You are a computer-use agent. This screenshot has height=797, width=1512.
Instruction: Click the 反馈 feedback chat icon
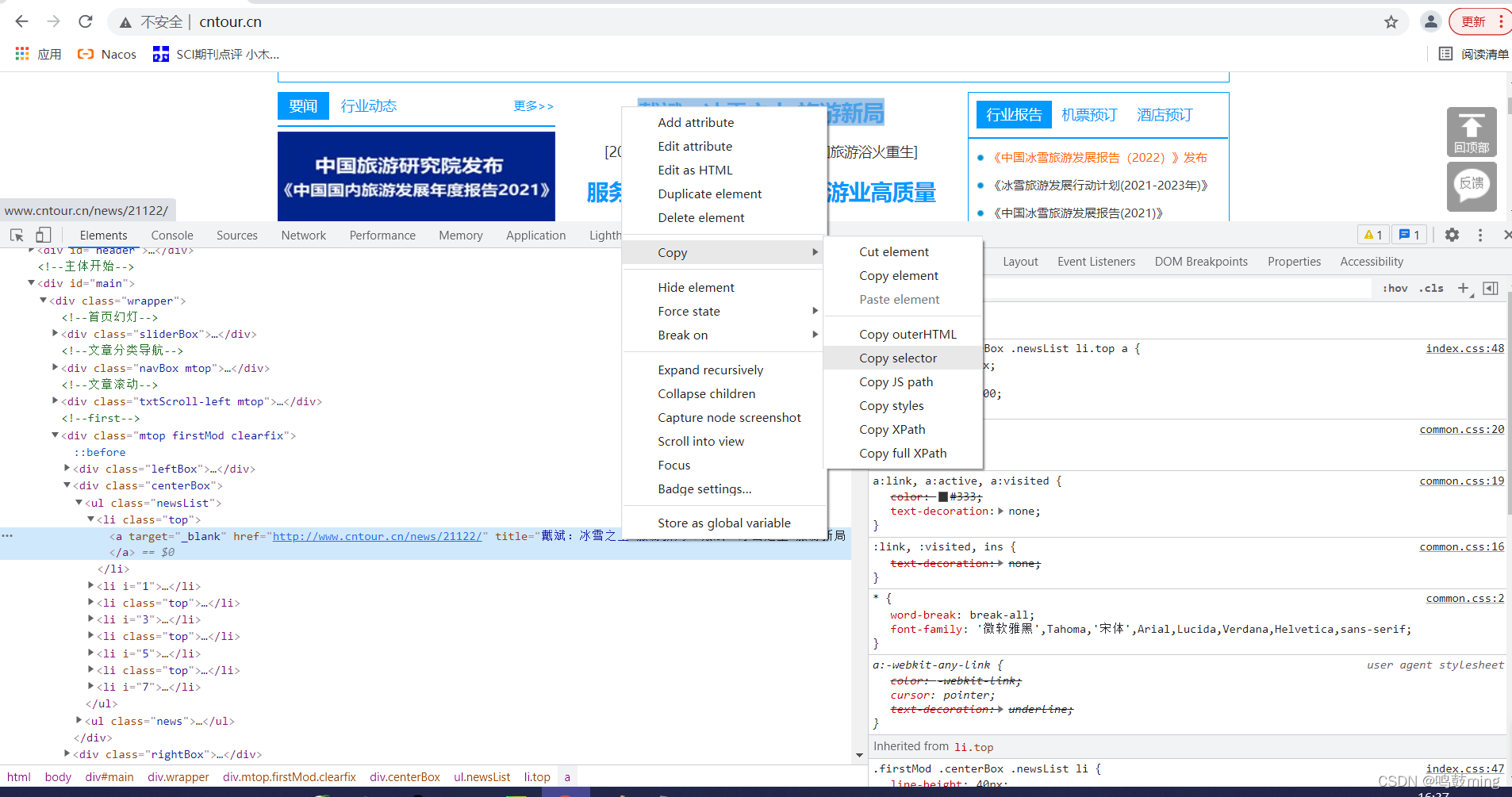pyautogui.click(x=1472, y=186)
